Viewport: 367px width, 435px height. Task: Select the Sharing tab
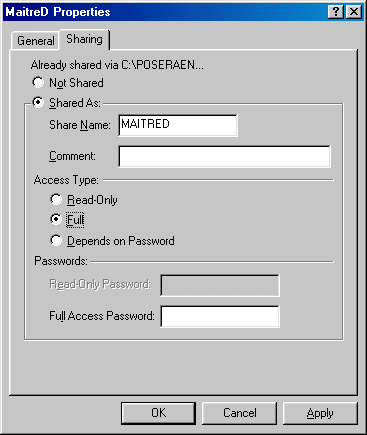(84, 39)
